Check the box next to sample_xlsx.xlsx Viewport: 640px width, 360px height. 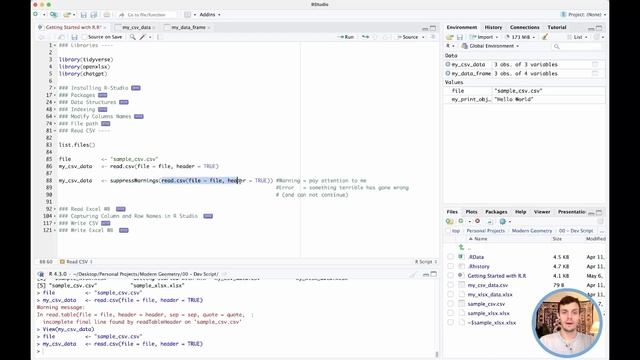pos(450,313)
